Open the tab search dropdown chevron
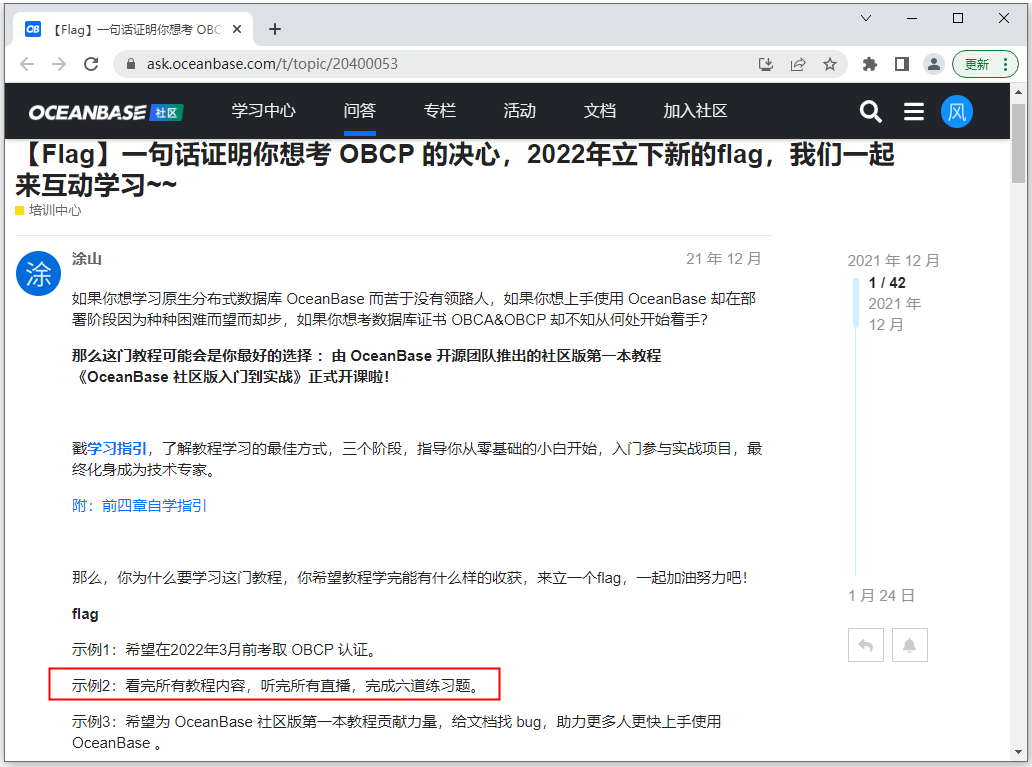Viewport: 1032px width, 767px height. click(866, 18)
